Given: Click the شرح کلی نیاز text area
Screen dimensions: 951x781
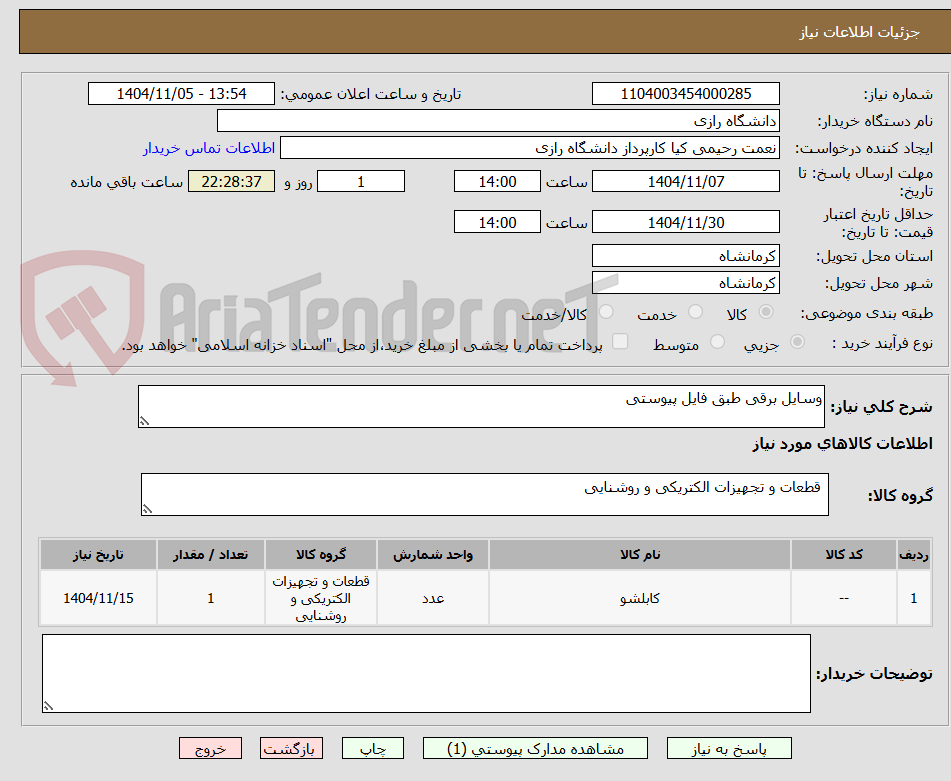Looking at the screenshot, I should coord(481,406).
